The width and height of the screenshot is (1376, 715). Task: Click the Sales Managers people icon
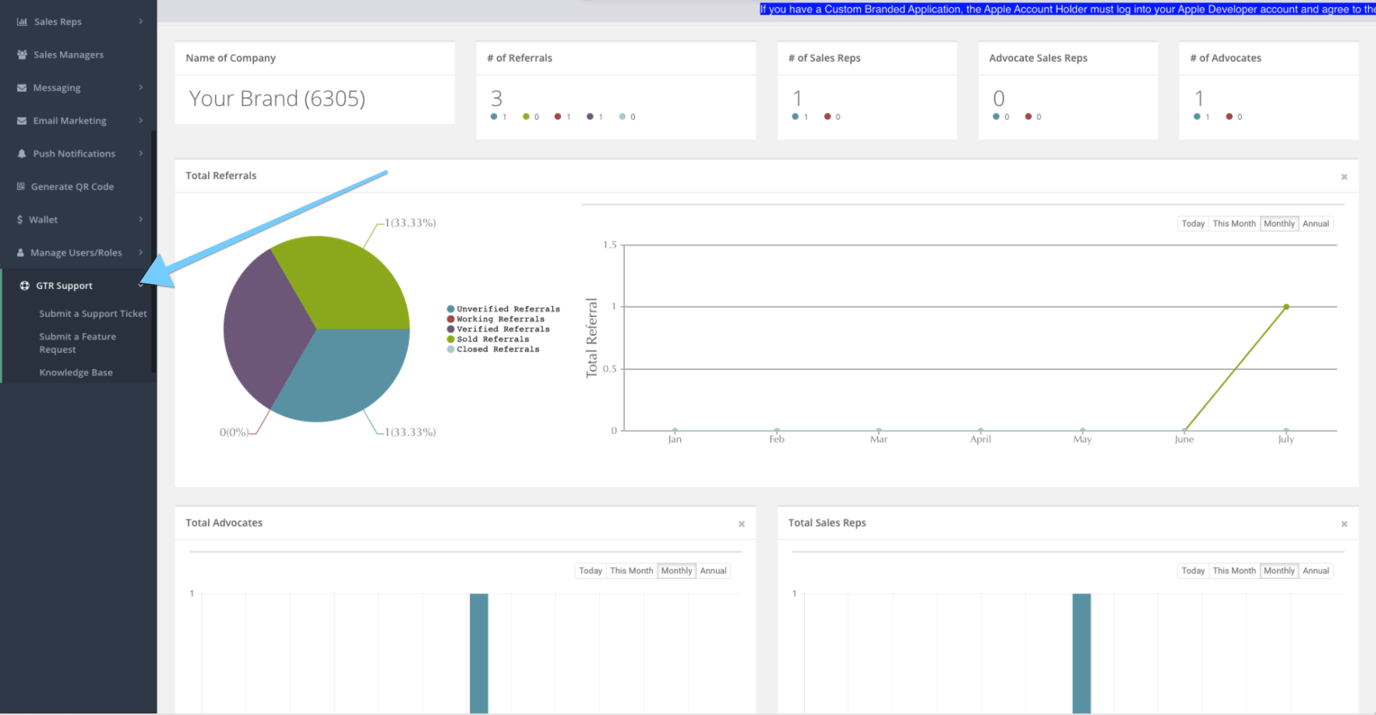pyautogui.click(x=22, y=55)
